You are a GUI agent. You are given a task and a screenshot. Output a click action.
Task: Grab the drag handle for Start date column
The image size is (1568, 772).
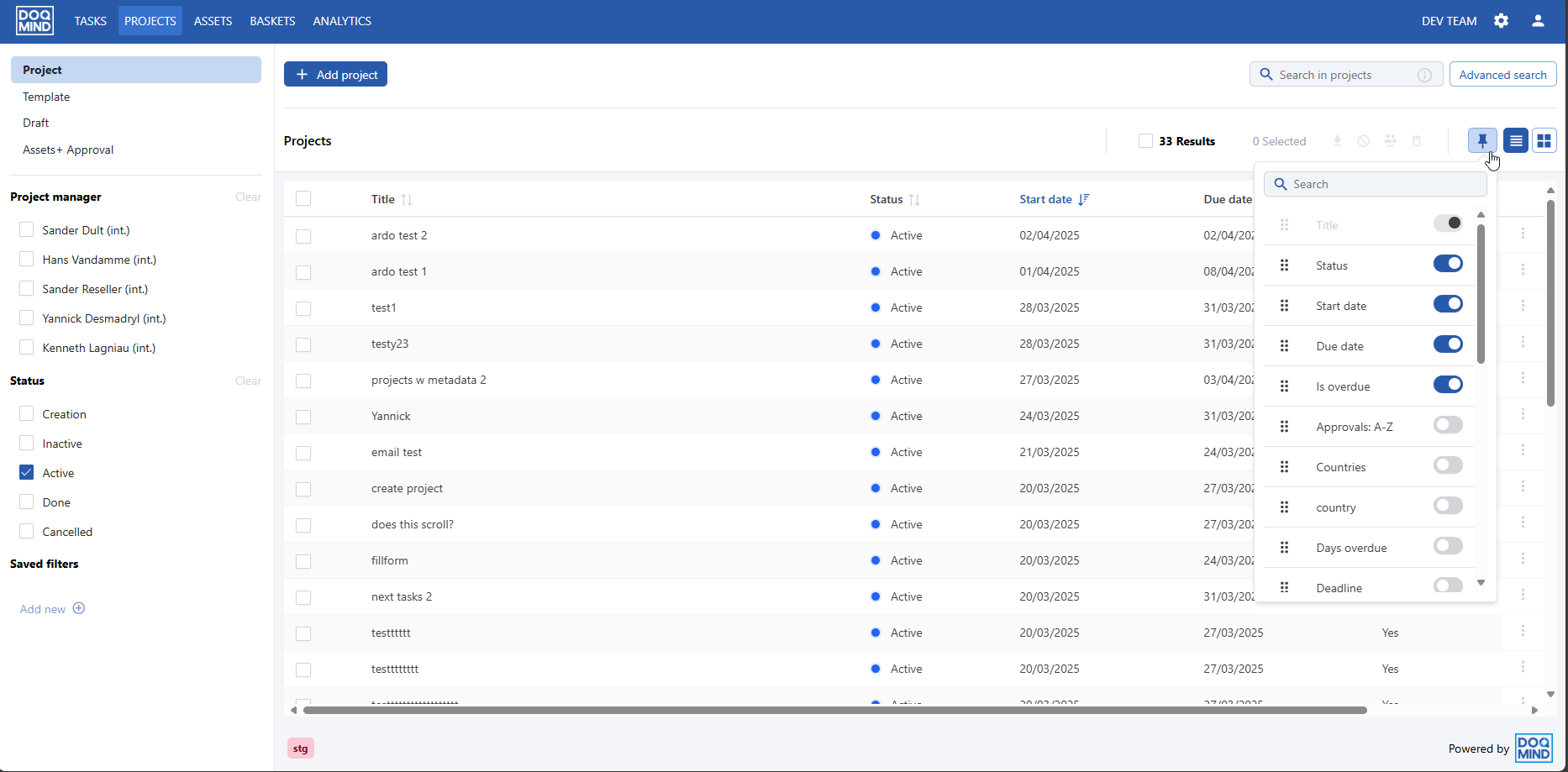[x=1284, y=306]
